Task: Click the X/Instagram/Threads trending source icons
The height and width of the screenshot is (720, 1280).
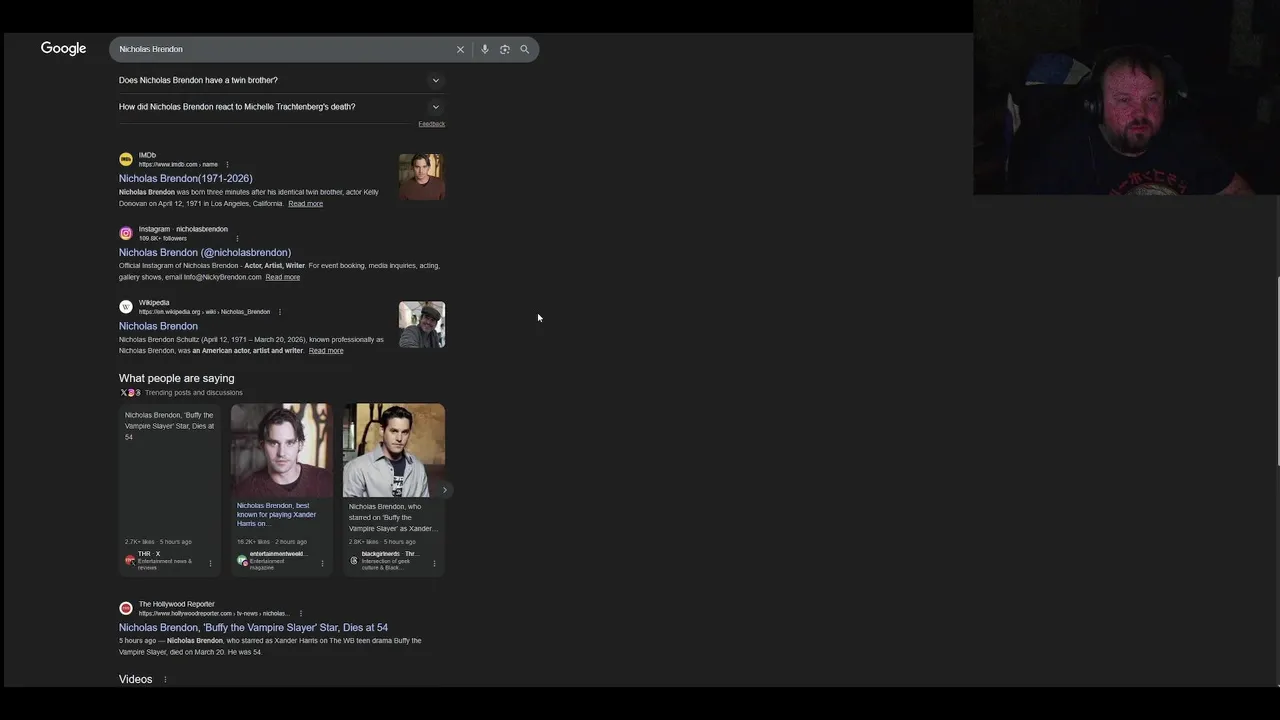Action: 130,393
